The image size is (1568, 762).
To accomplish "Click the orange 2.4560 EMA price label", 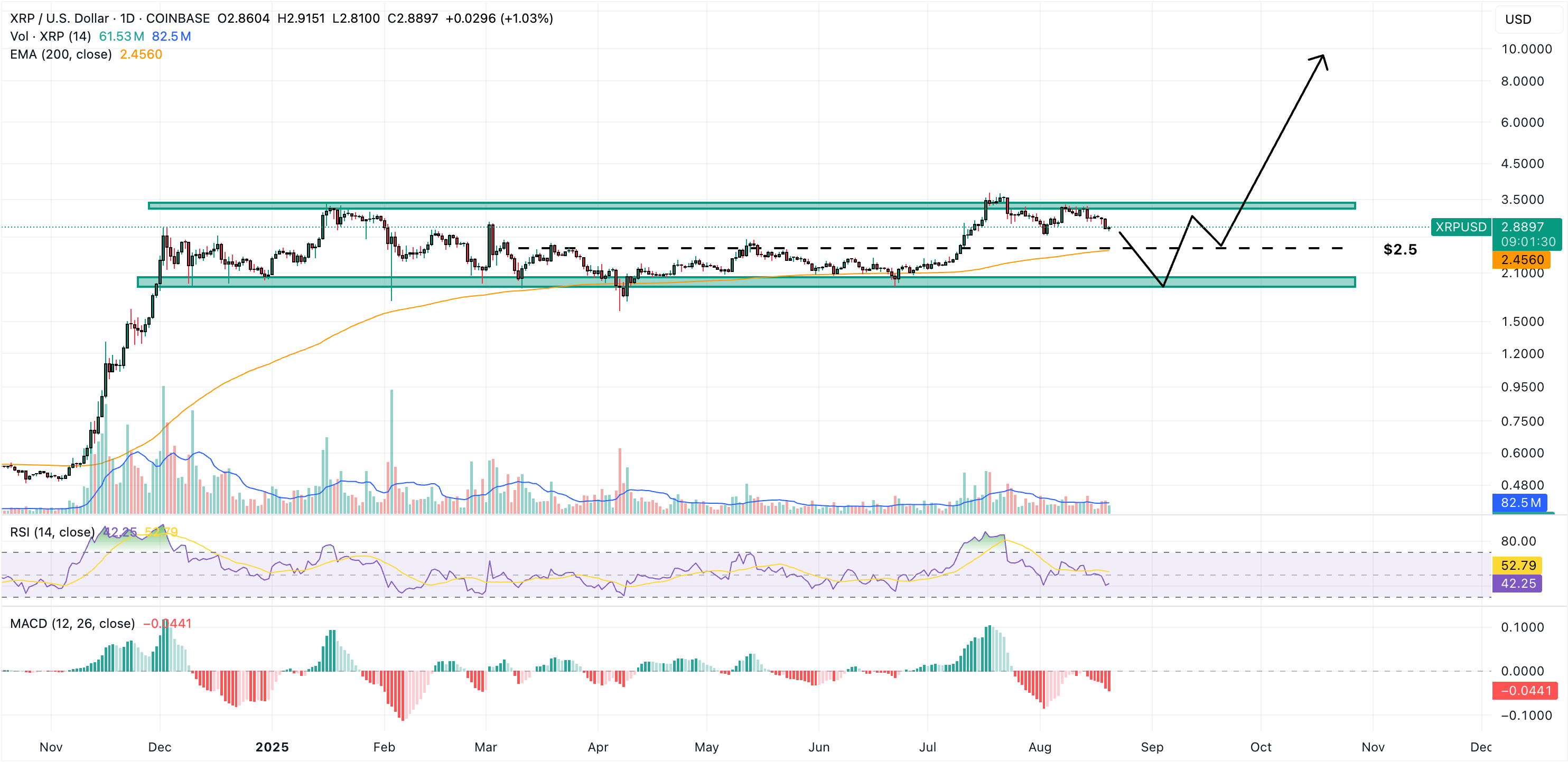I will tap(1522, 260).
